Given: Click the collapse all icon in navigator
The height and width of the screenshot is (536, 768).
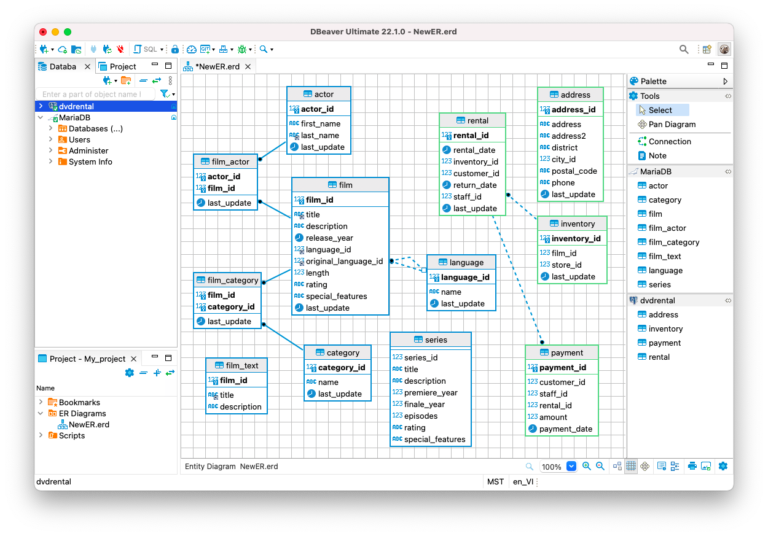Looking at the screenshot, I should point(143,80).
